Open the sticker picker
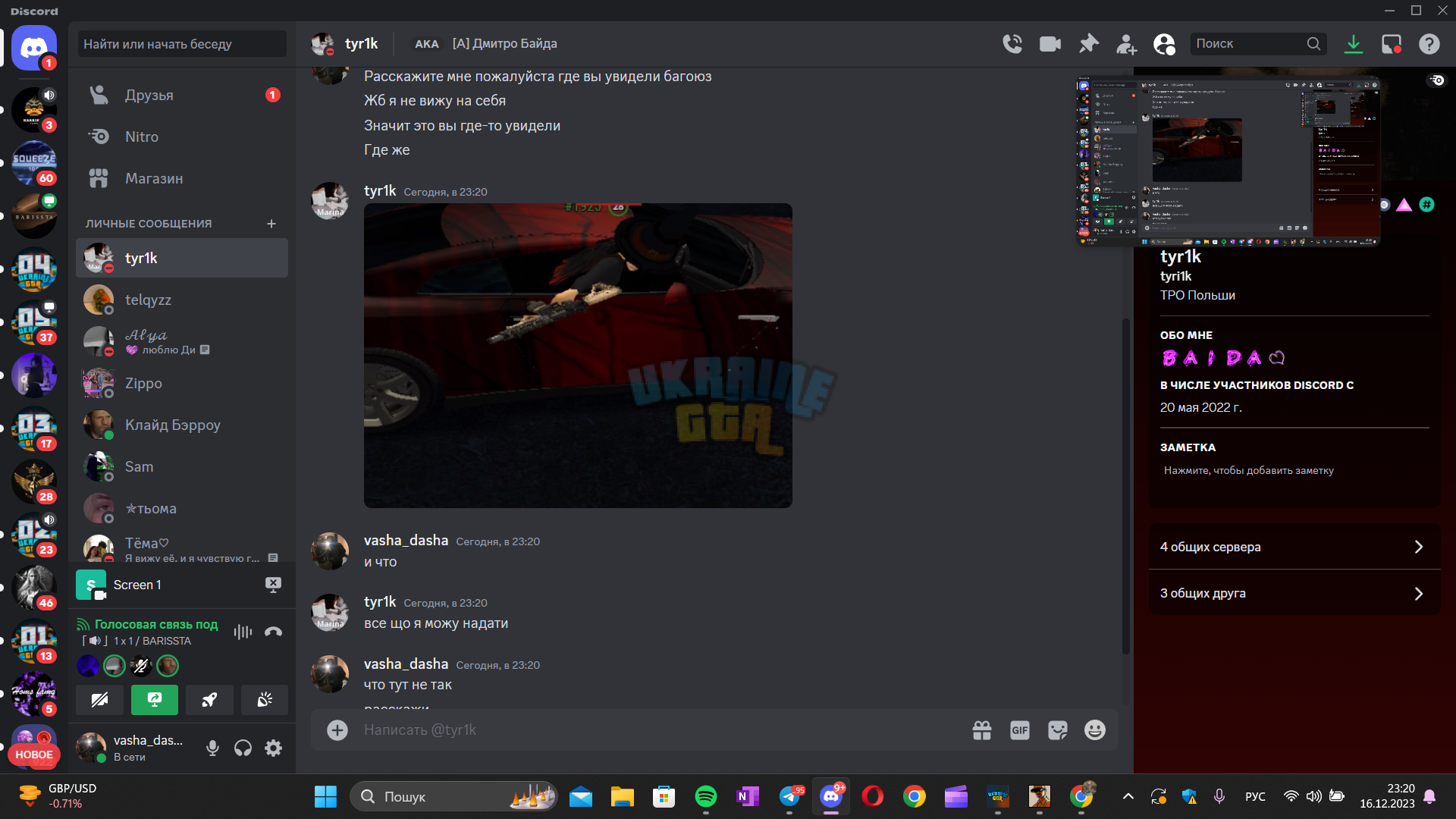Viewport: 1456px width, 819px height. coord(1058,730)
